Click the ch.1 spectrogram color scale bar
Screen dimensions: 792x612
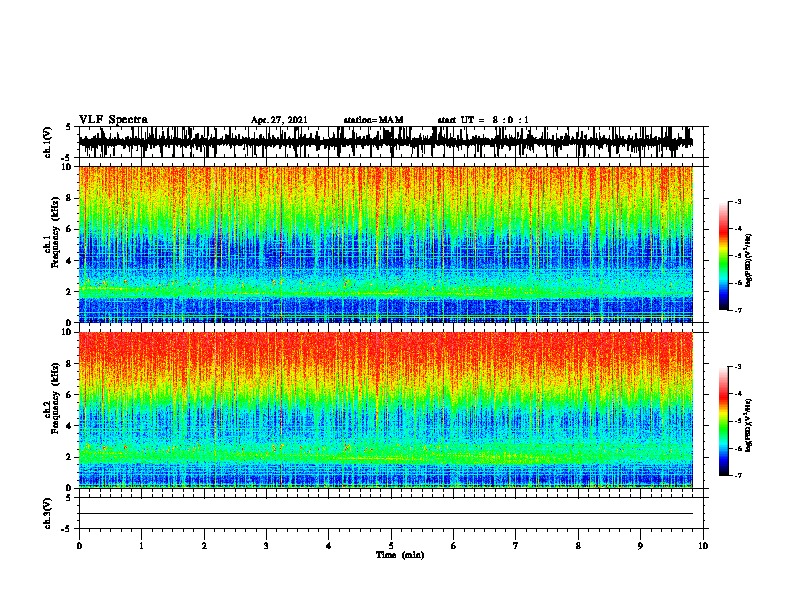click(x=724, y=256)
